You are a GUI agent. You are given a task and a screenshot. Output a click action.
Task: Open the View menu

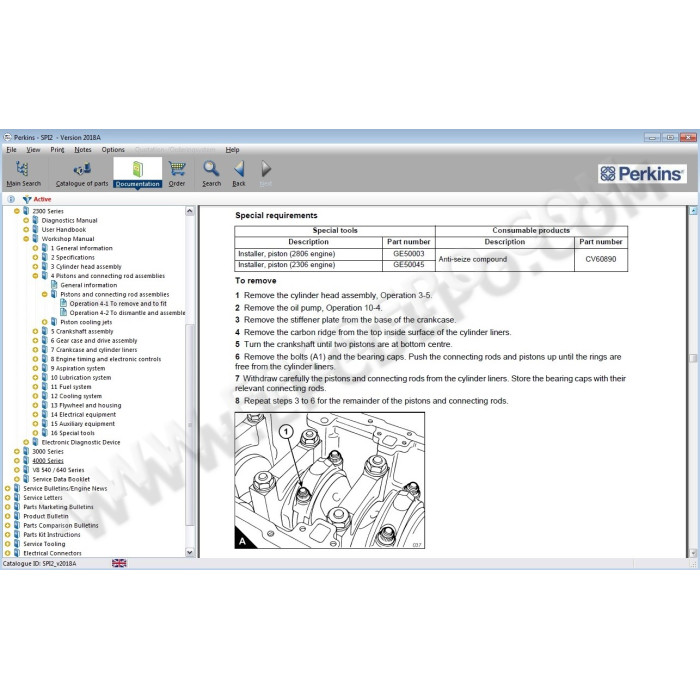[33, 150]
